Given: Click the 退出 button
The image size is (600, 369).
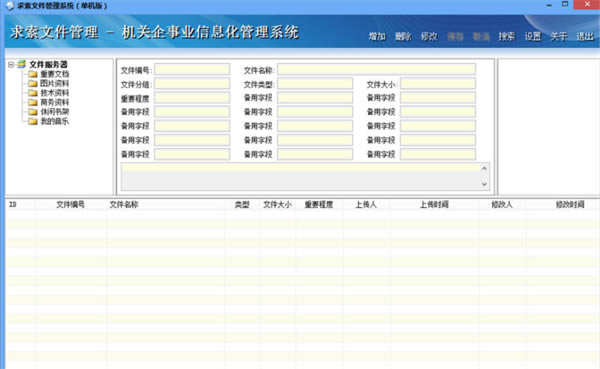Looking at the screenshot, I should [585, 36].
